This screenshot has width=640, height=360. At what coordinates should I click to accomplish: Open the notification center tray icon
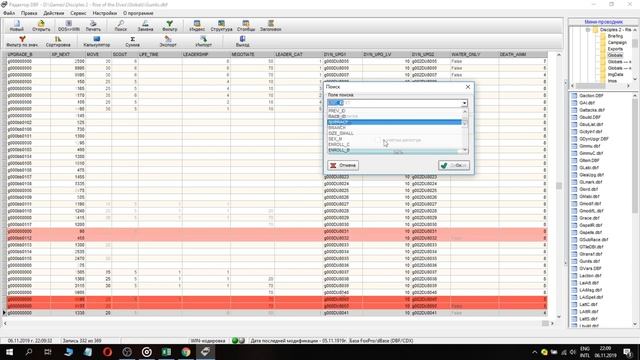pos(628,352)
